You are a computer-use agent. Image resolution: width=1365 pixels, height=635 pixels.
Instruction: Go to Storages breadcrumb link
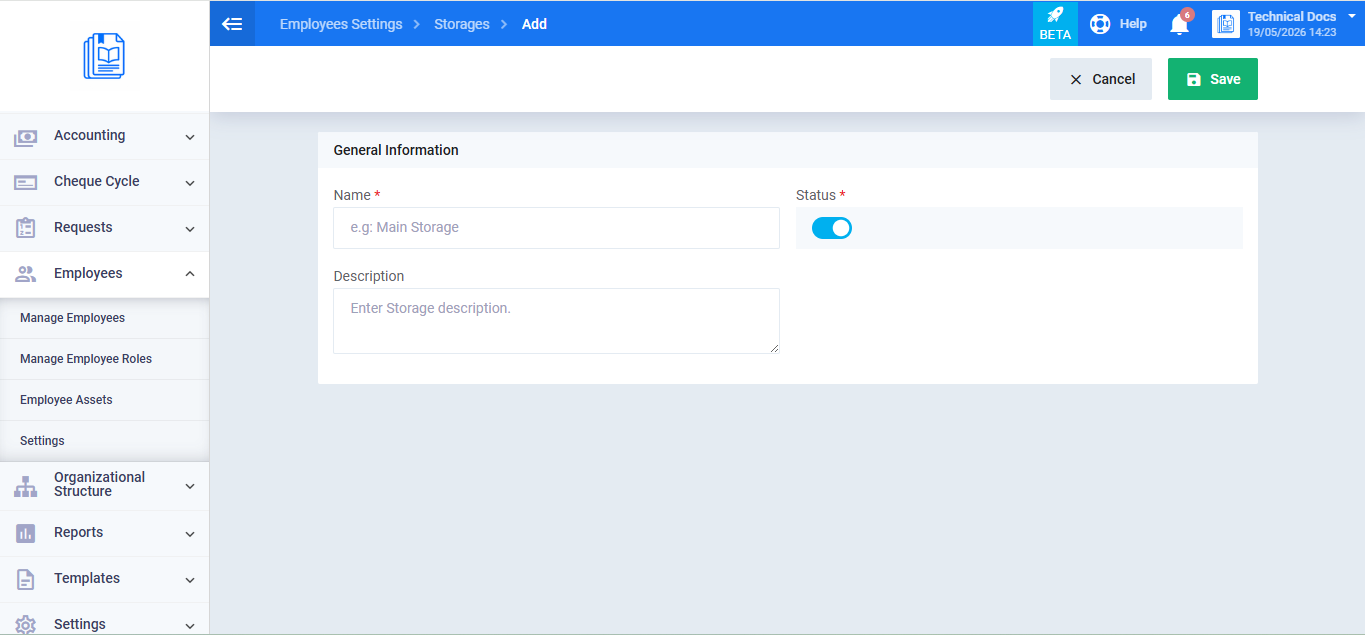click(462, 24)
